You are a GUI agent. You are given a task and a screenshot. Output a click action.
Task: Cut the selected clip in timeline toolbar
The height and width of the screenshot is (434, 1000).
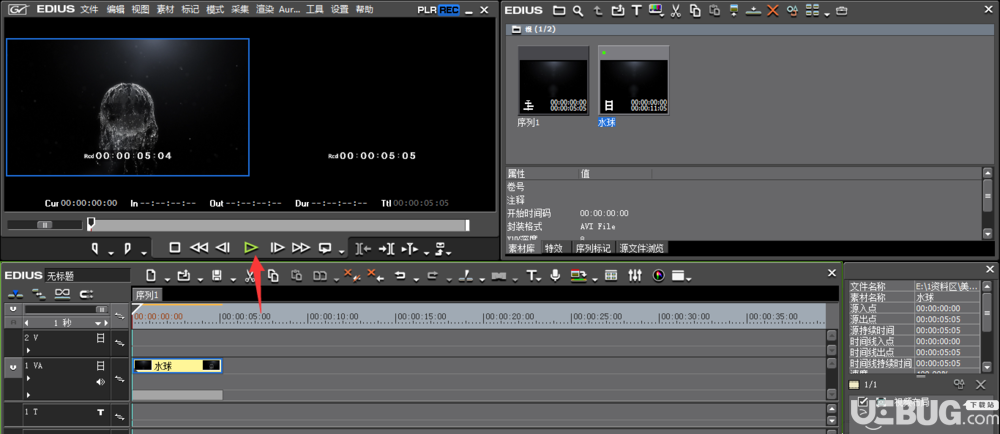tap(251, 275)
